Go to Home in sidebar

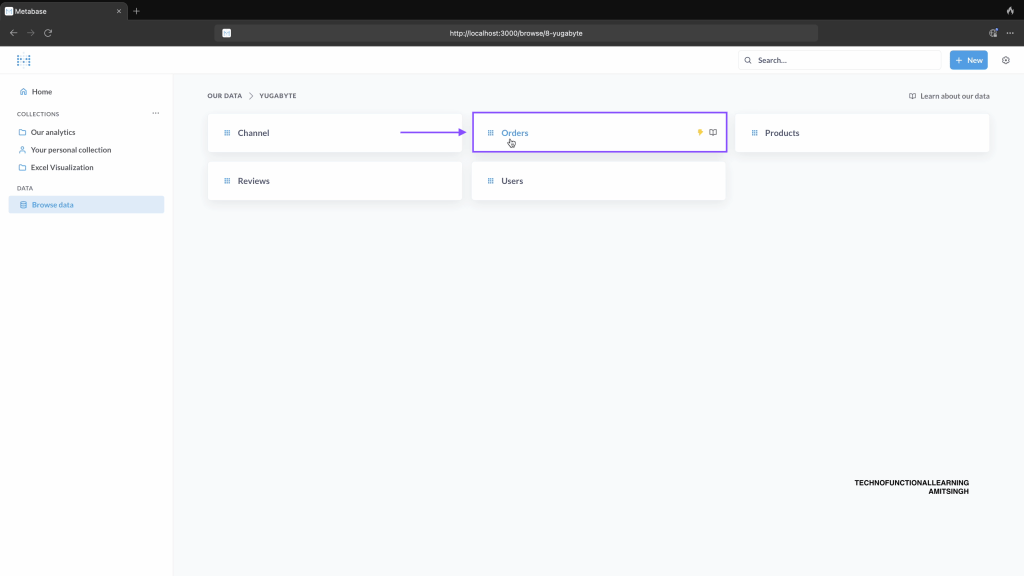tap(41, 92)
